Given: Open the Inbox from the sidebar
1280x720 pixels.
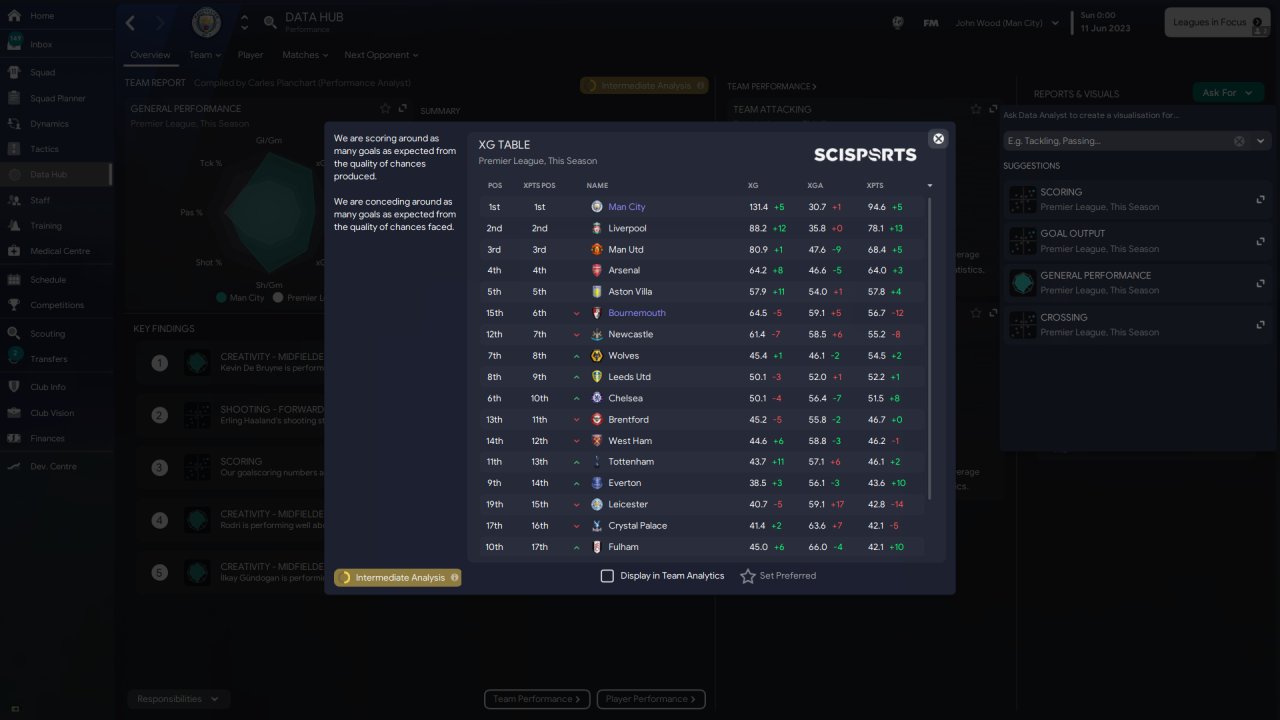Looking at the screenshot, I should pos(42,44).
